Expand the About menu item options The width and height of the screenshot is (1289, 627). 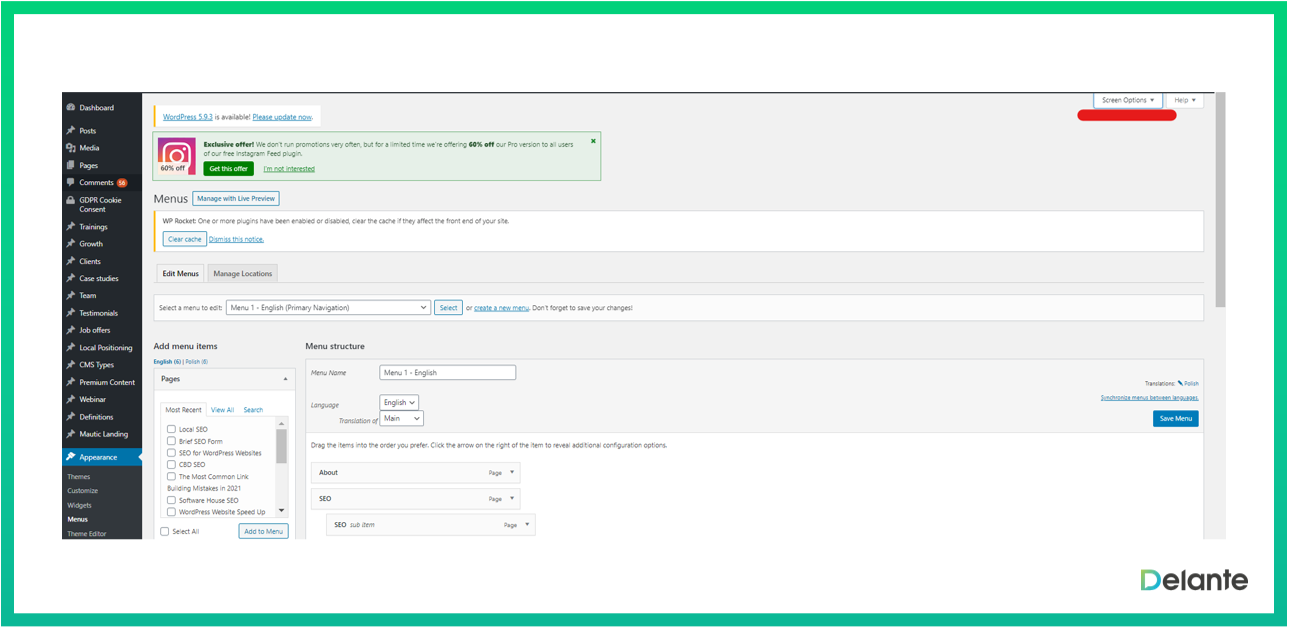point(512,472)
